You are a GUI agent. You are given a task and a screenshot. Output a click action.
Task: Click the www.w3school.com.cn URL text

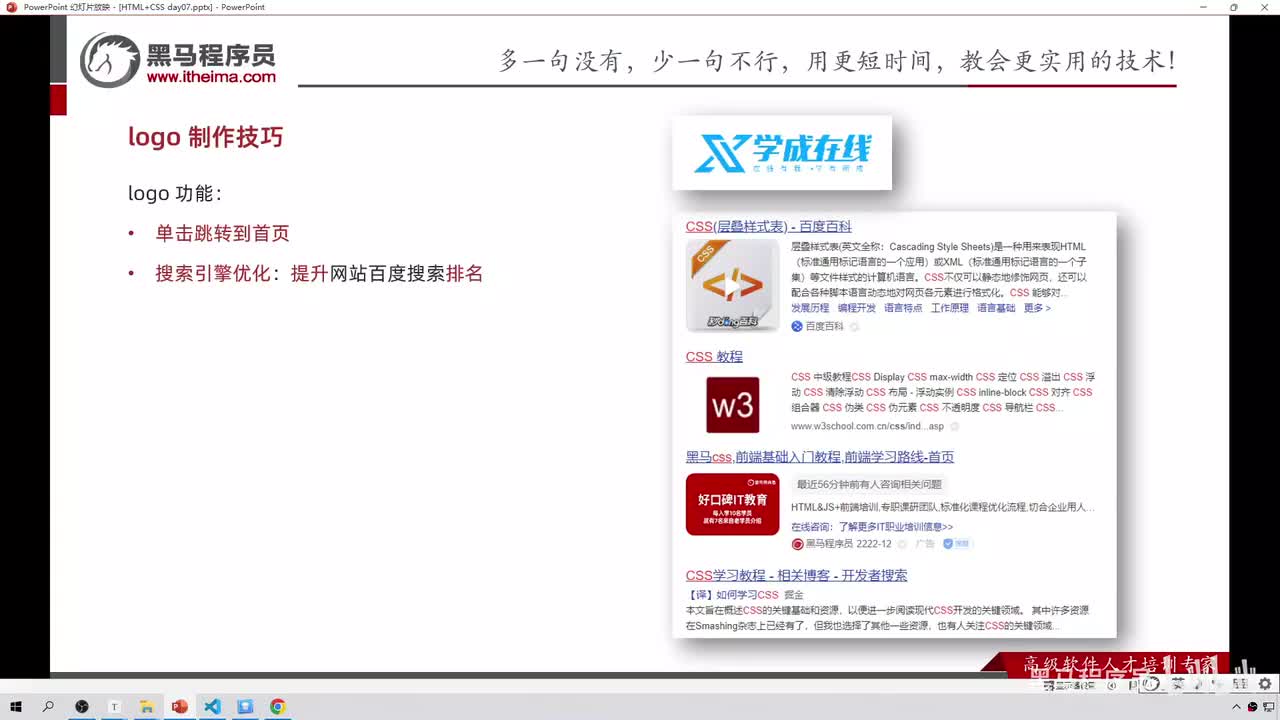coord(867,426)
